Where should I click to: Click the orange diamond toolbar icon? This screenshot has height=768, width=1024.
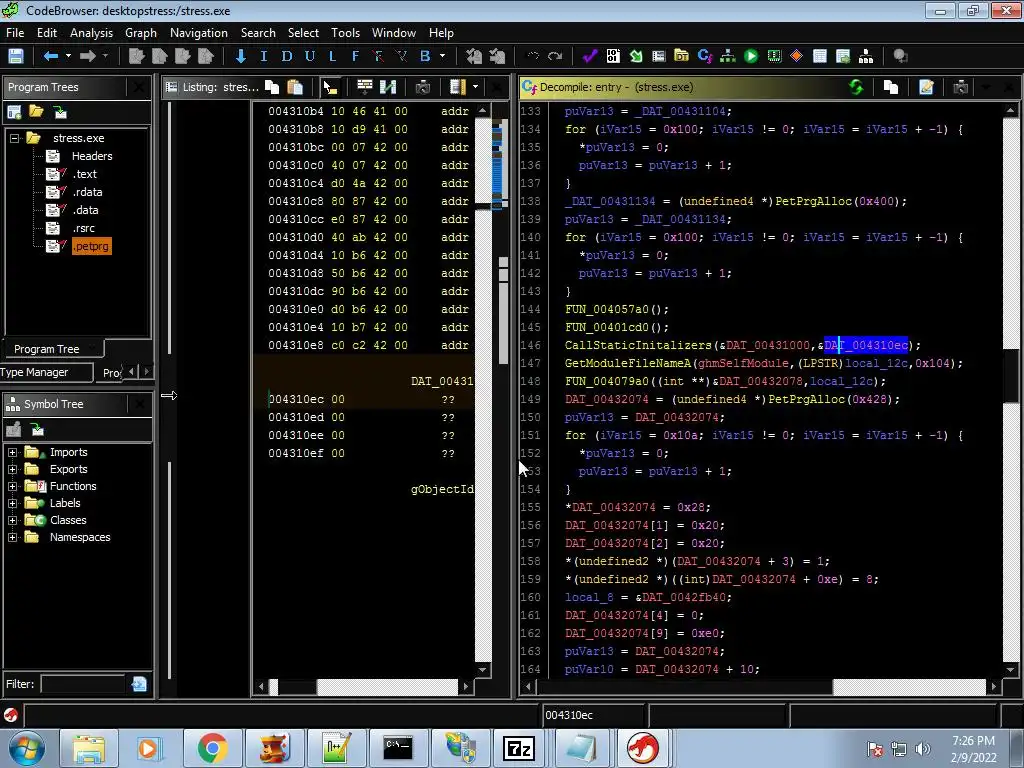point(796,56)
